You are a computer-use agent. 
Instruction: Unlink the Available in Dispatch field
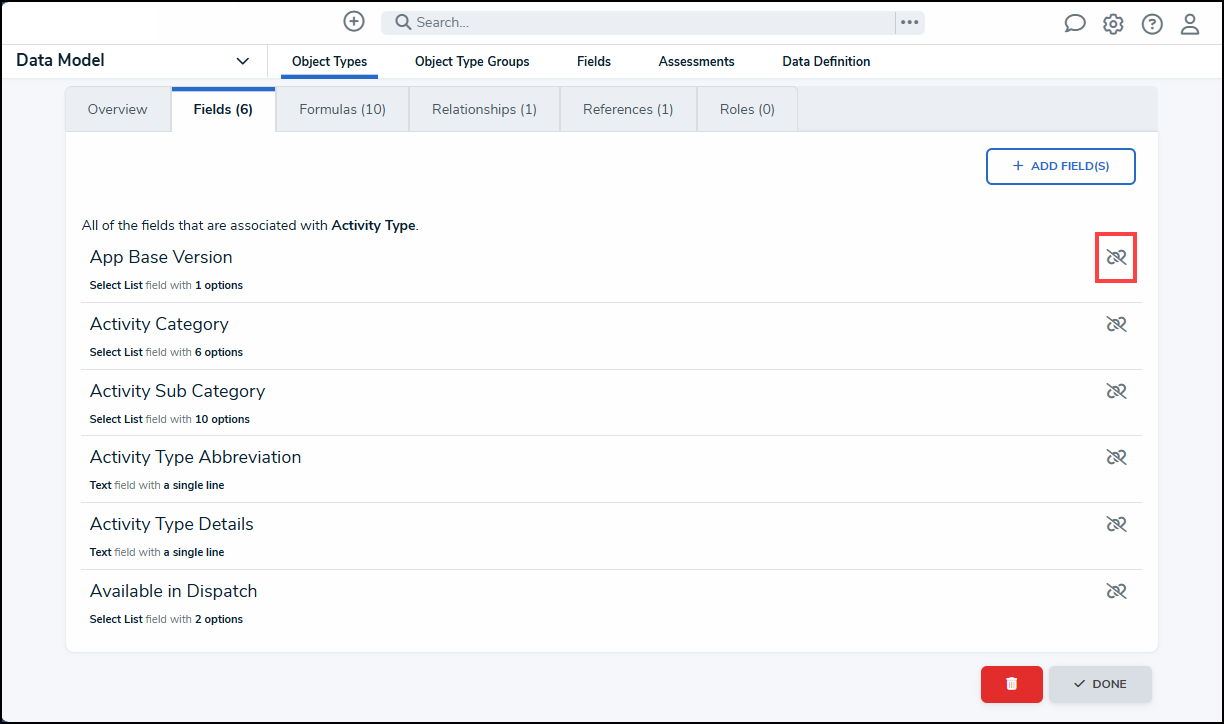point(1116,591)
